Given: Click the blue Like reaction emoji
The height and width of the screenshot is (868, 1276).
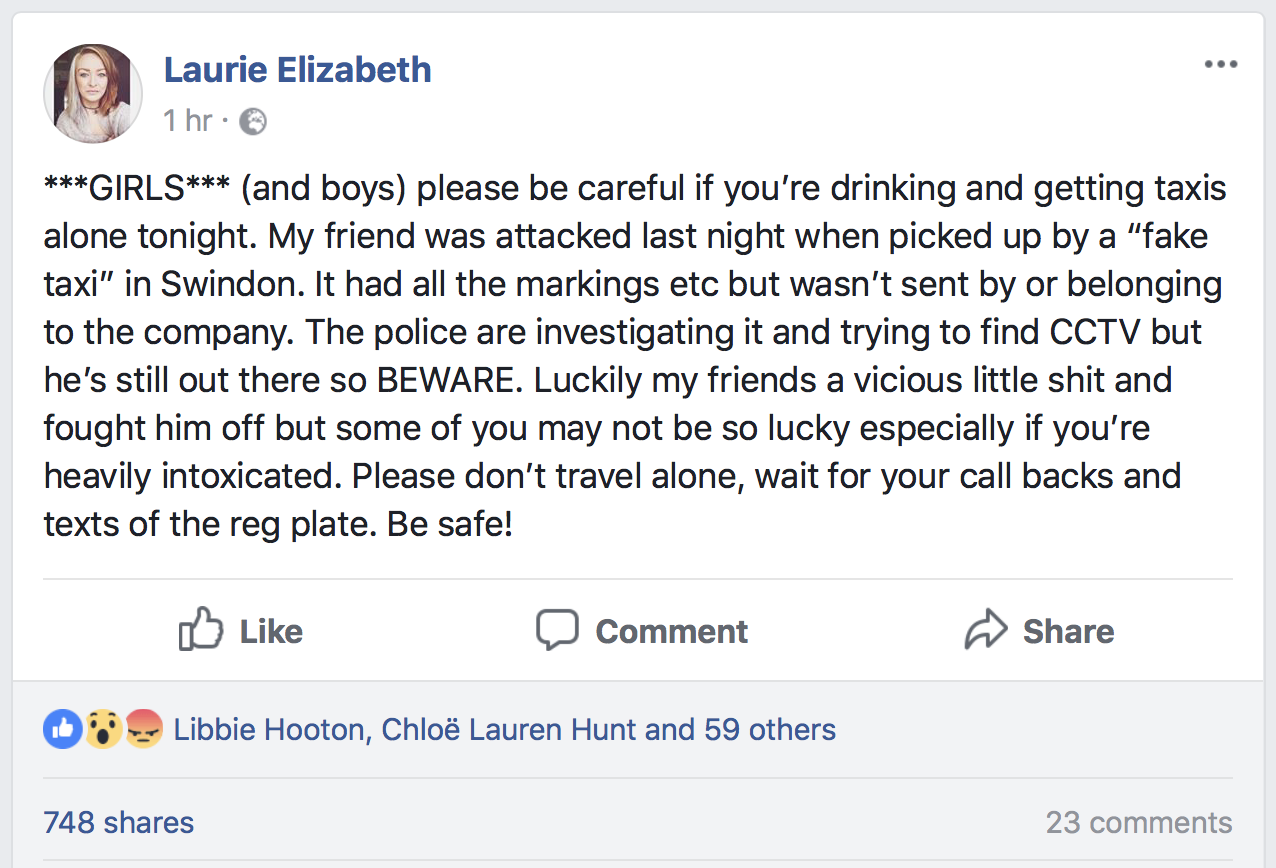Looking at the screenshot, I should (61, 730).
